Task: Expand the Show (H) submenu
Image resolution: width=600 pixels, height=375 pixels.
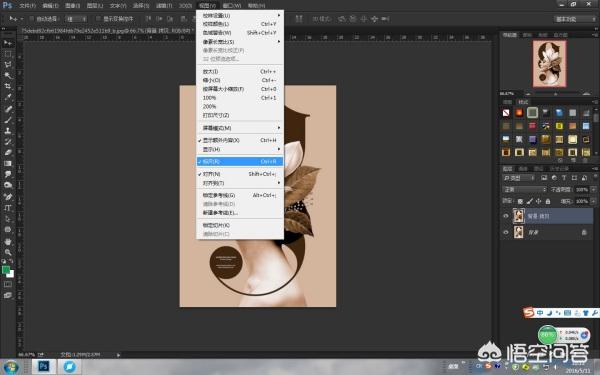Action: (240, 149)
